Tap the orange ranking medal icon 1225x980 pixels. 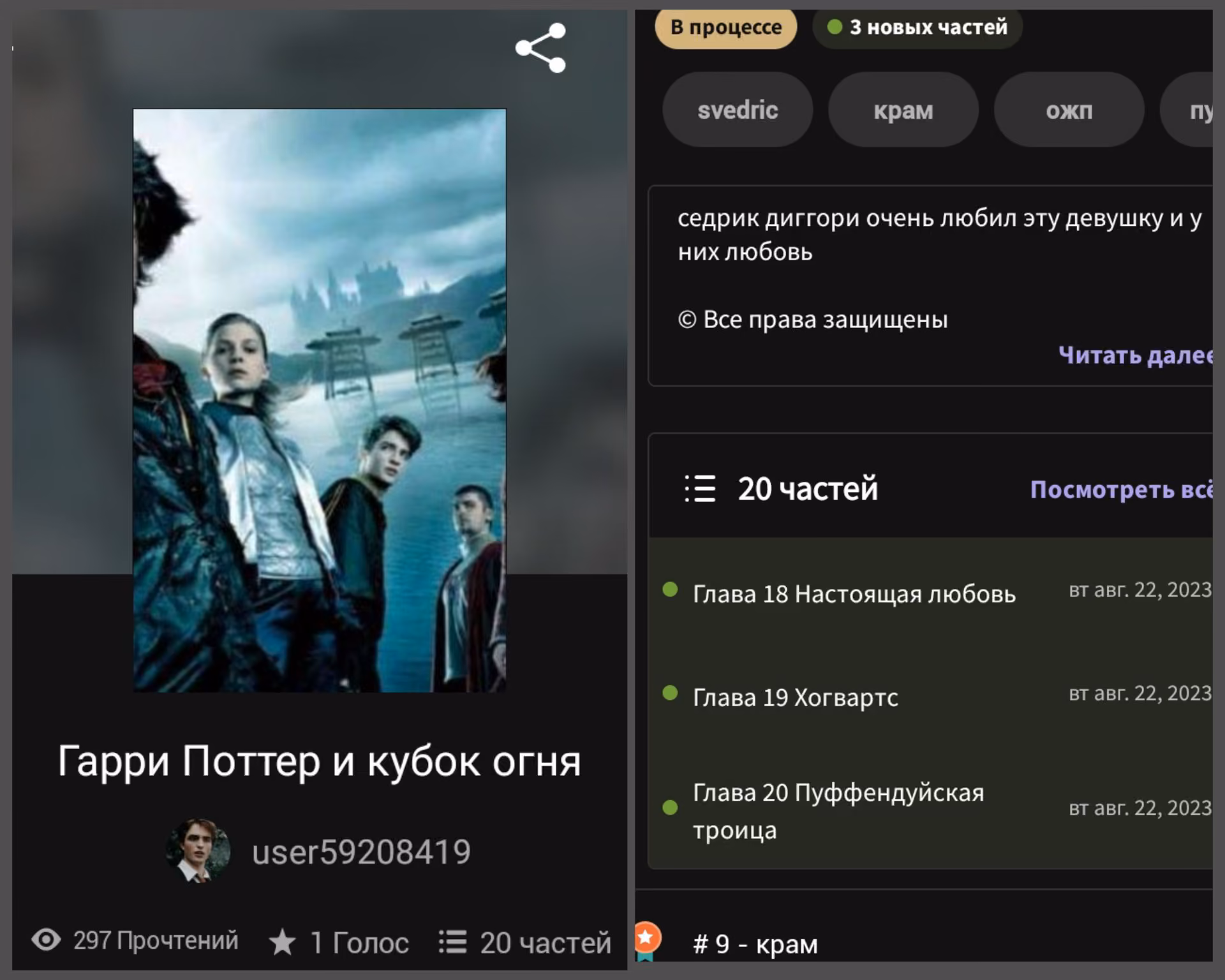(x=647, y=940)
